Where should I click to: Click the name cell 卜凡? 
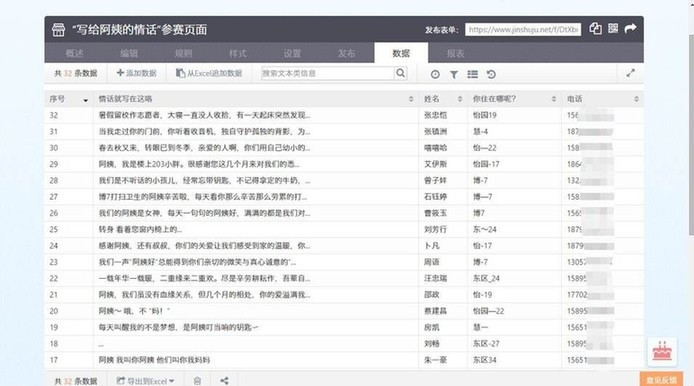432,246
